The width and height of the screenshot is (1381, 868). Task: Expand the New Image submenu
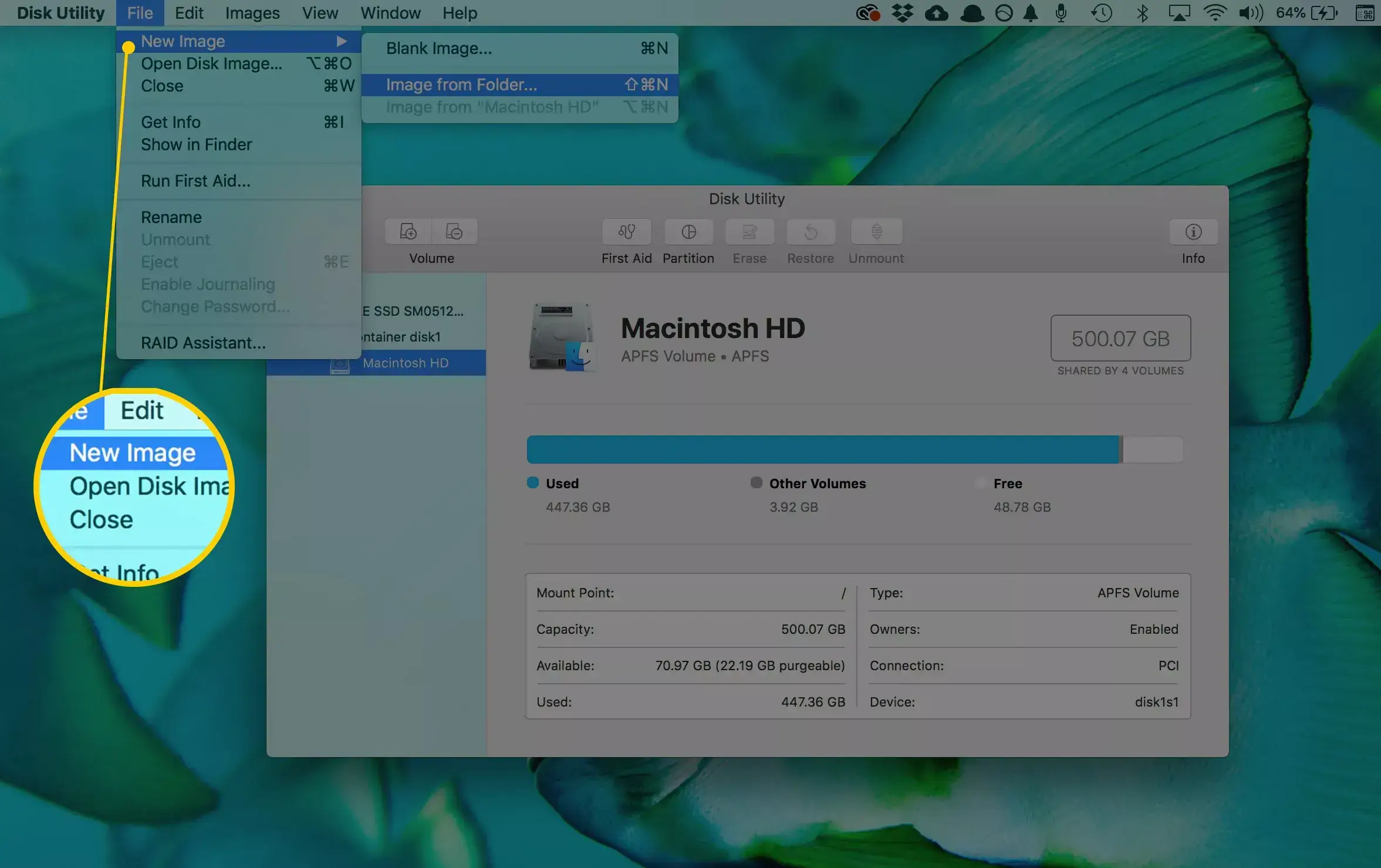click(183, 40)
